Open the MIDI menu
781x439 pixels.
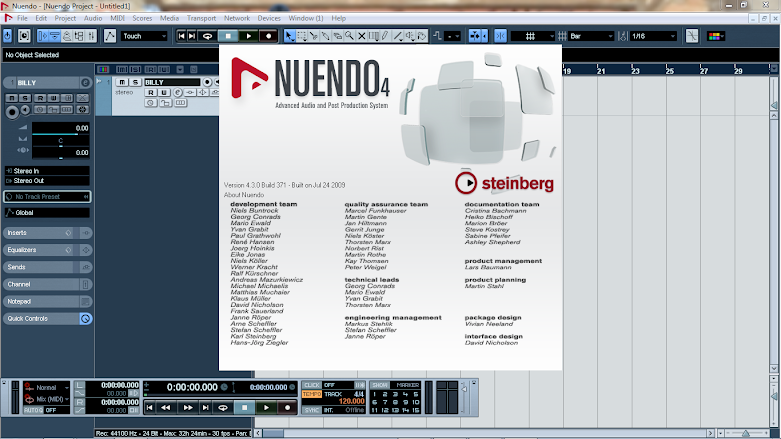click(x=118, y=18)
